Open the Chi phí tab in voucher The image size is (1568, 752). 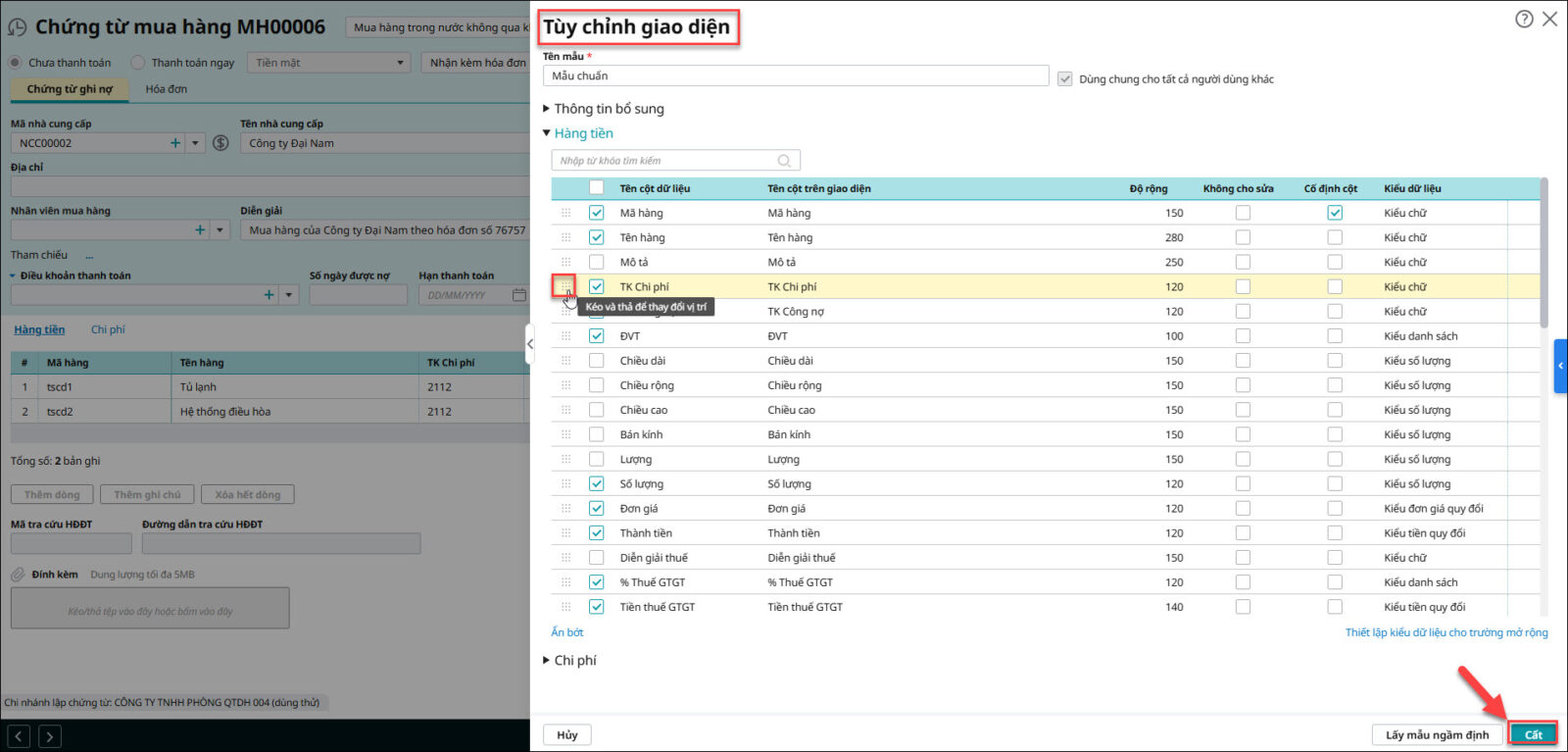click(108, 329)
